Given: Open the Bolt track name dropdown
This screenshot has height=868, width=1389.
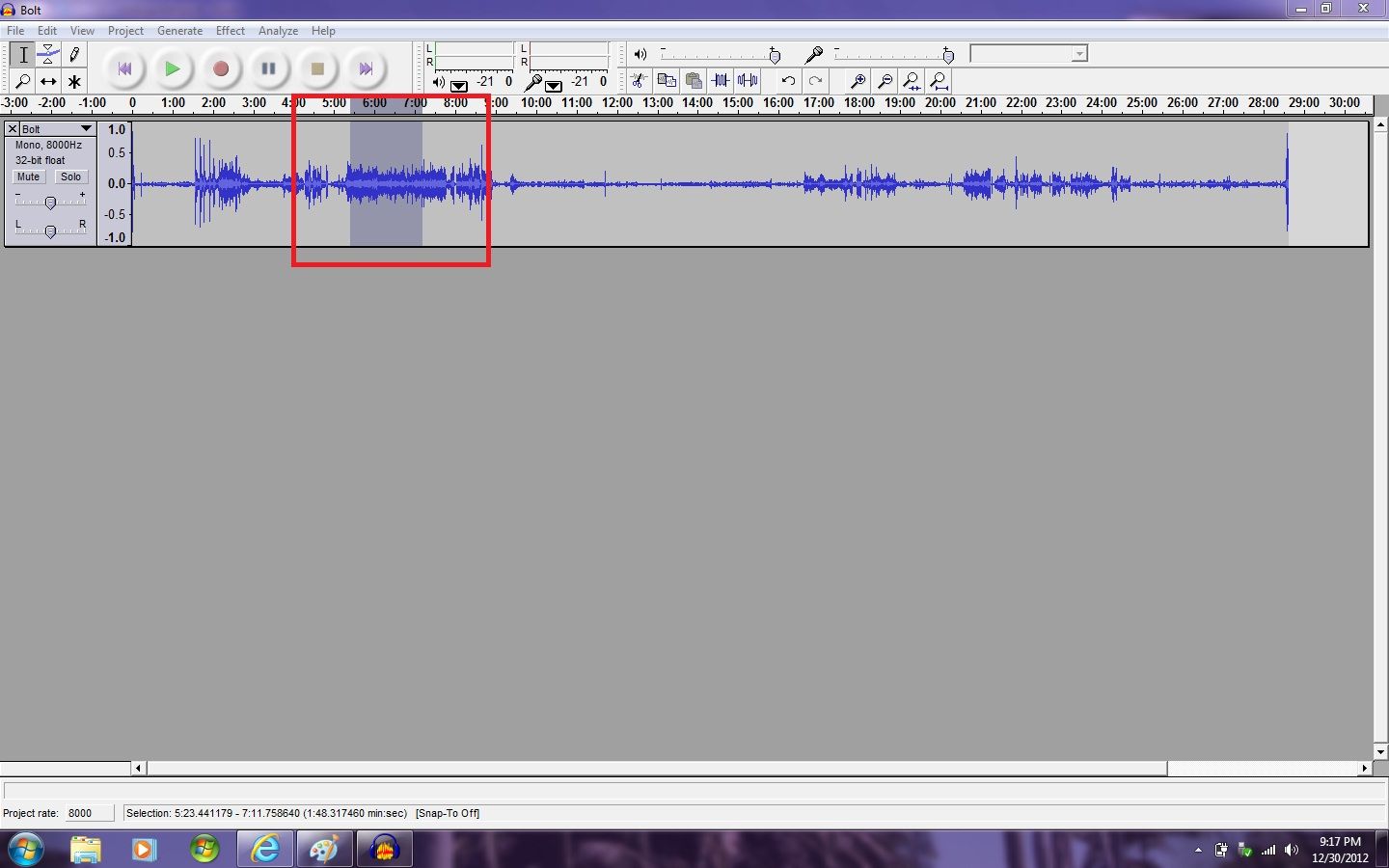Looking at the screenshot, I should tap(87, 127).
